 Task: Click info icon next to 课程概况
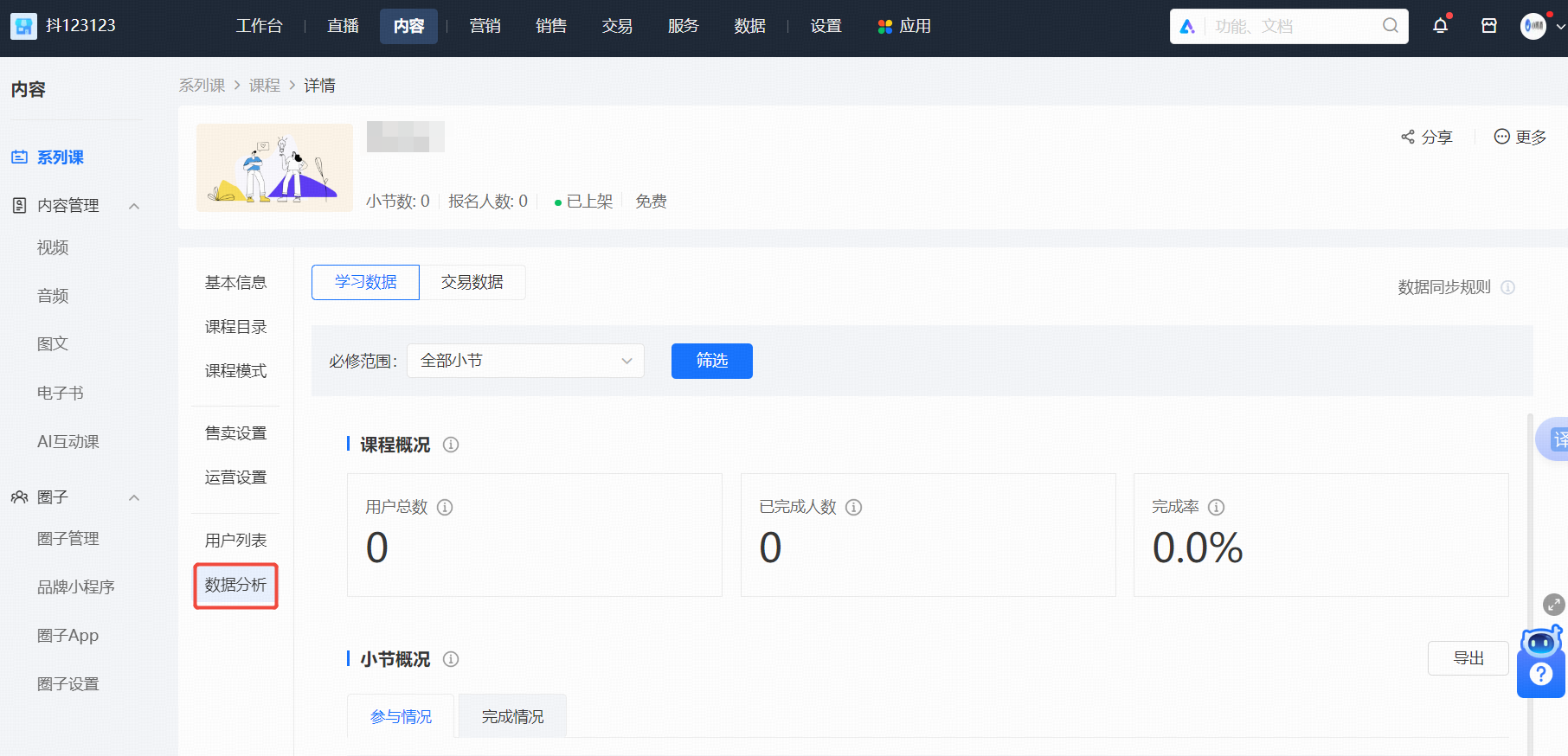click(x=451, y=445)
